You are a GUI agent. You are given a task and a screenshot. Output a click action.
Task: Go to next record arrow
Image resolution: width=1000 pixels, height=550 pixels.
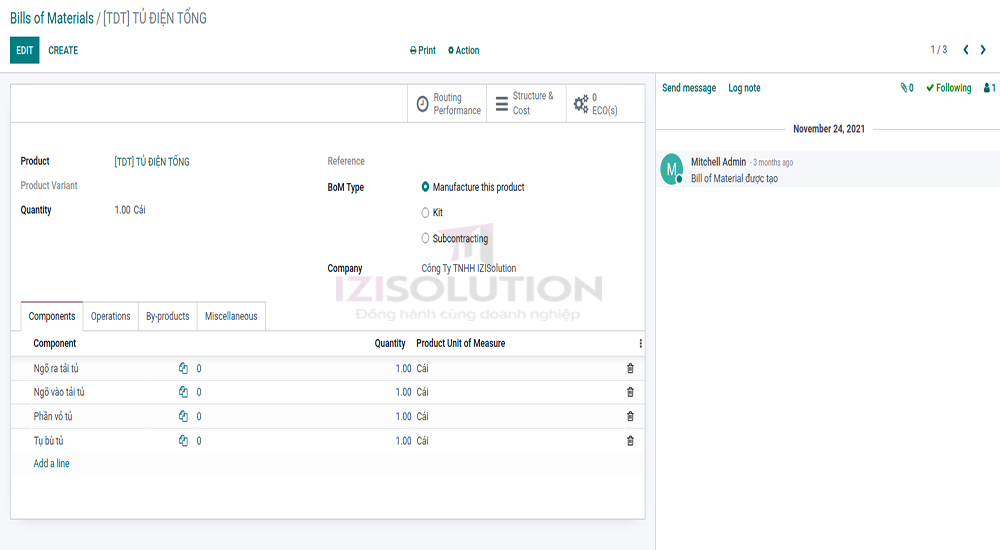pyautogui.click(x=983, y=50)
